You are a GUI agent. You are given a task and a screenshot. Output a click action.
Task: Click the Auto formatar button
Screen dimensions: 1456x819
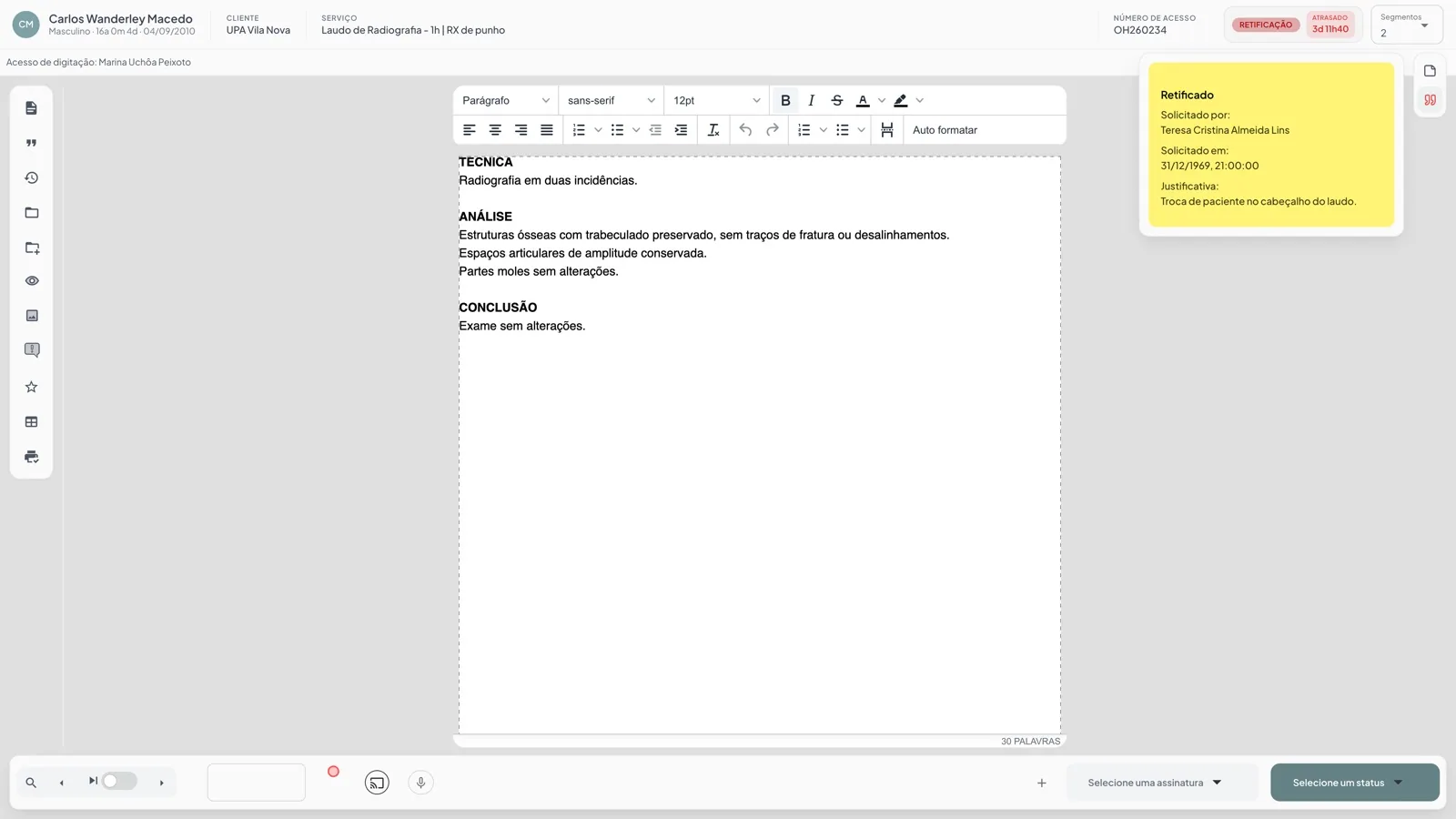[945, 130]
